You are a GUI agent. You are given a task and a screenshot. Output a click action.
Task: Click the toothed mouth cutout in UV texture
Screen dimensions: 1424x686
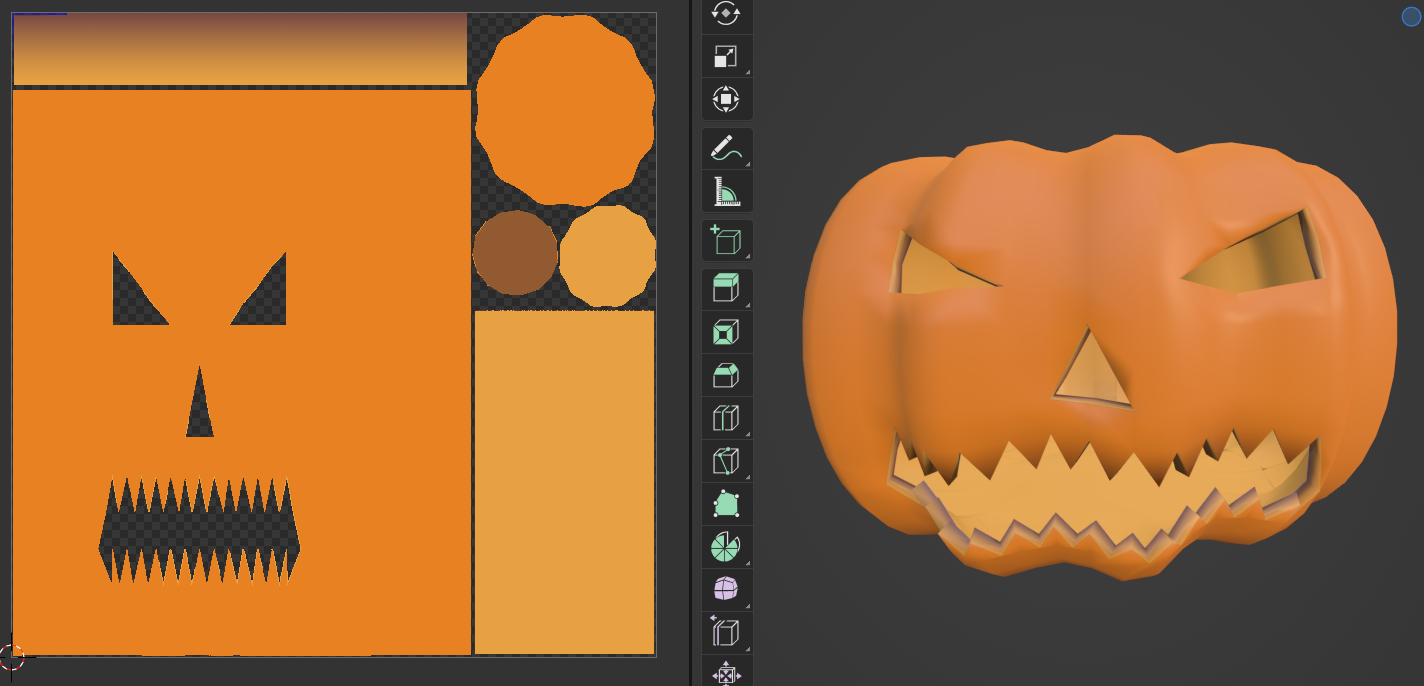click(199, 530)
